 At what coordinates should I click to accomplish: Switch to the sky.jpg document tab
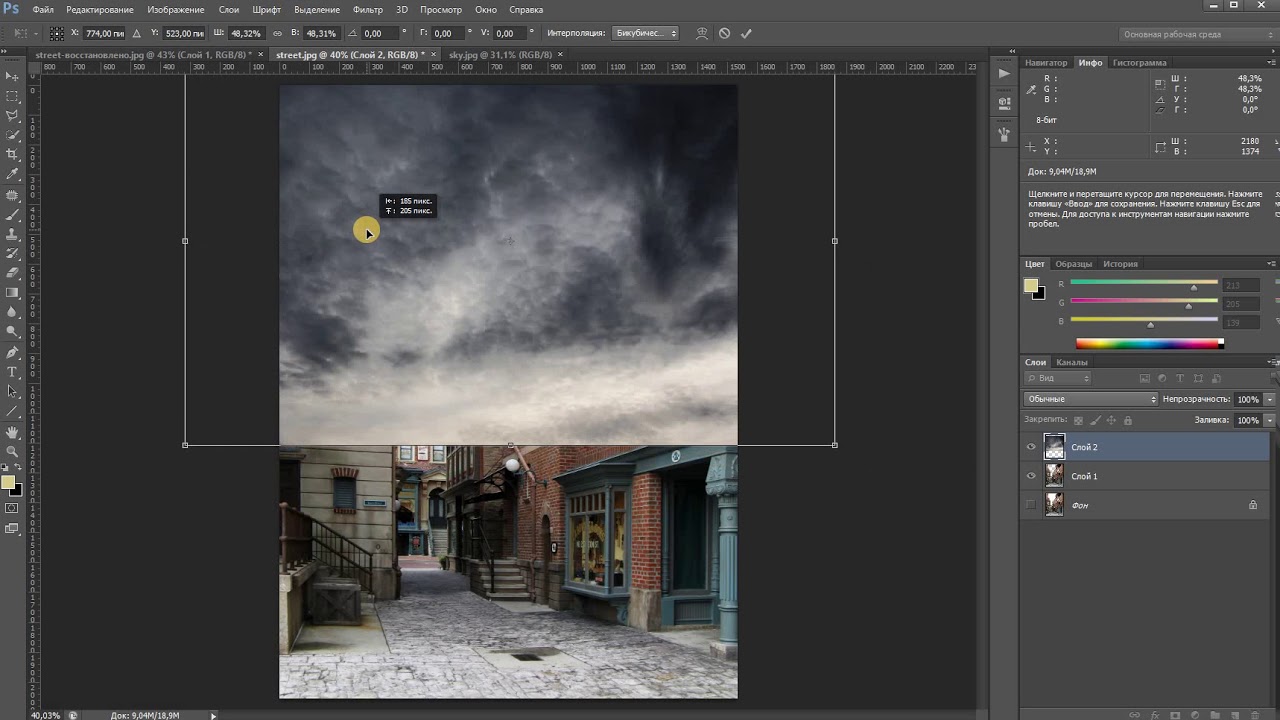(500, 55)
